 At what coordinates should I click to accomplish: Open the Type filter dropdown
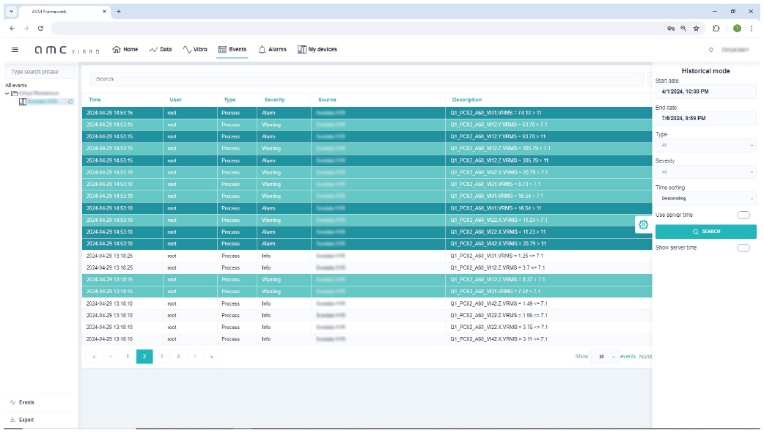pyautogui.click(x=705, y=145)
